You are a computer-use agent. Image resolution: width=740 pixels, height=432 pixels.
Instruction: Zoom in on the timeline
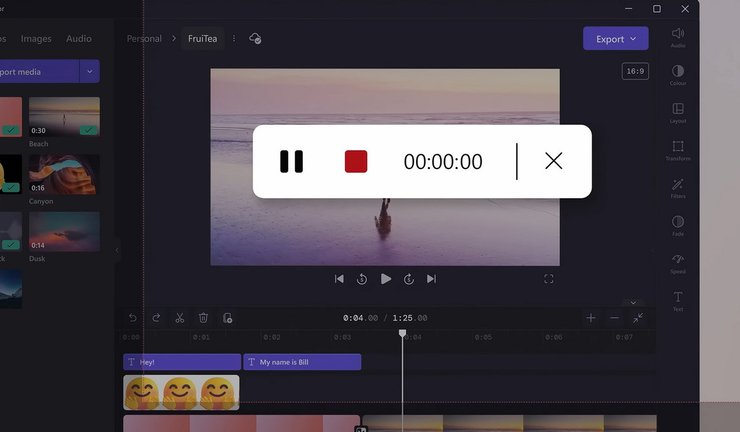click(591, 318)
